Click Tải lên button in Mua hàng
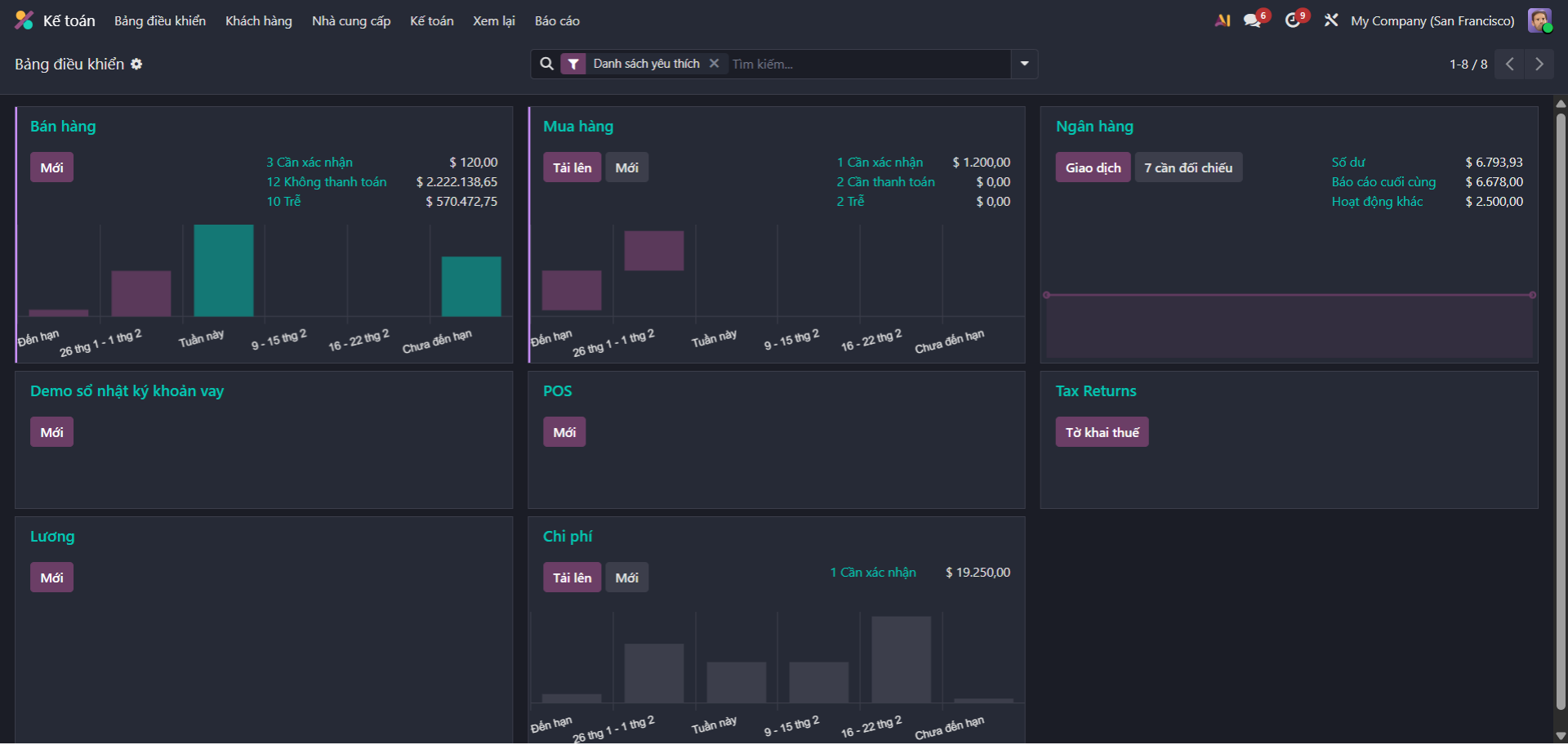 [572, 167]
